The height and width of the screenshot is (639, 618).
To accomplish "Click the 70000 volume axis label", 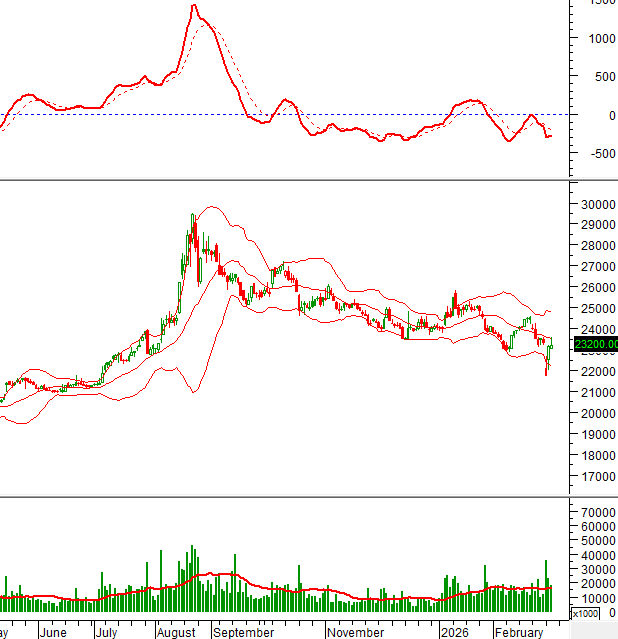I will pyautogui.click(x=596, y=512).
